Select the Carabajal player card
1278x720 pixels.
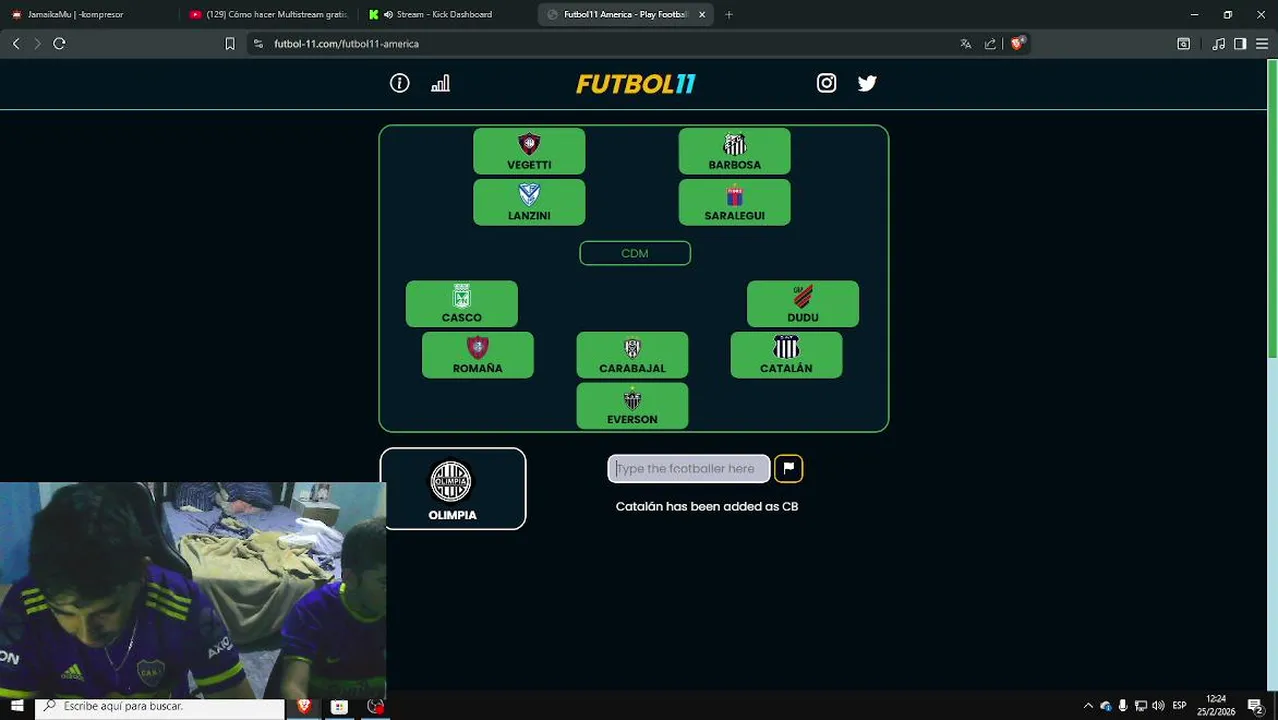pyautogui.click(x=632, y=355)
